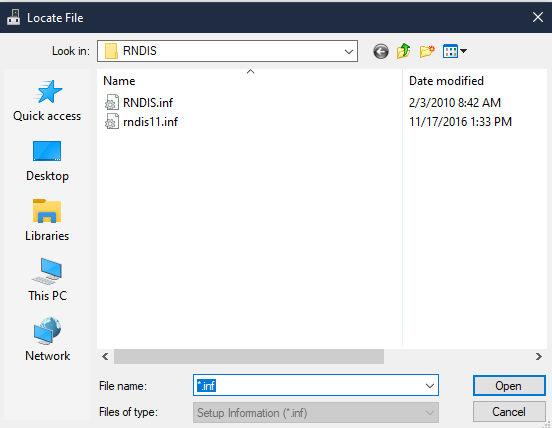Viewport: 552px width, 428px height.
Task: Click the horizontal scrollbar right arrow
Action: tap(539, 357)
